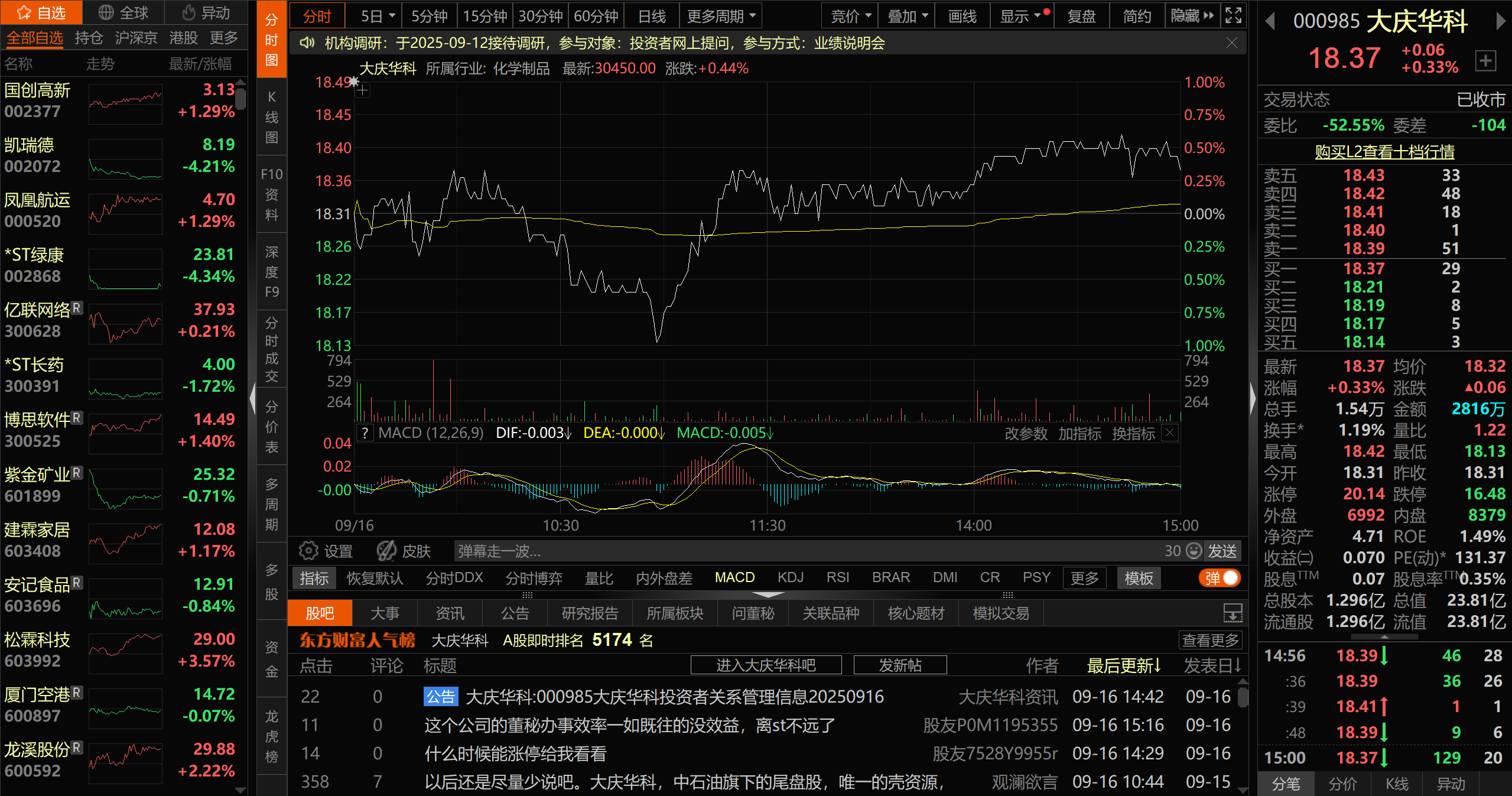
Task: Click 购买L2查看十档行情 link
Action: [1384, 151]
